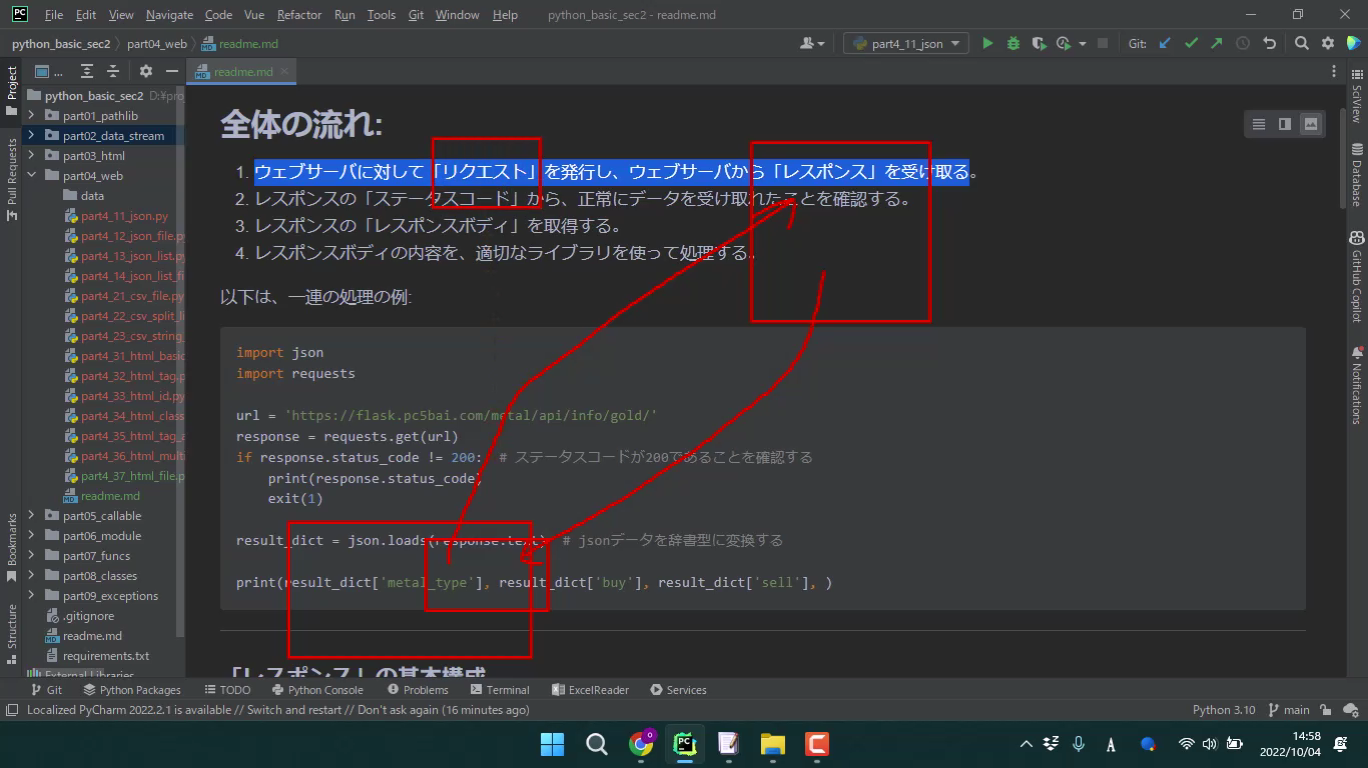Open part4_11_json.py in the project tree
1368x768 pixels.
[x=124, y=216]
